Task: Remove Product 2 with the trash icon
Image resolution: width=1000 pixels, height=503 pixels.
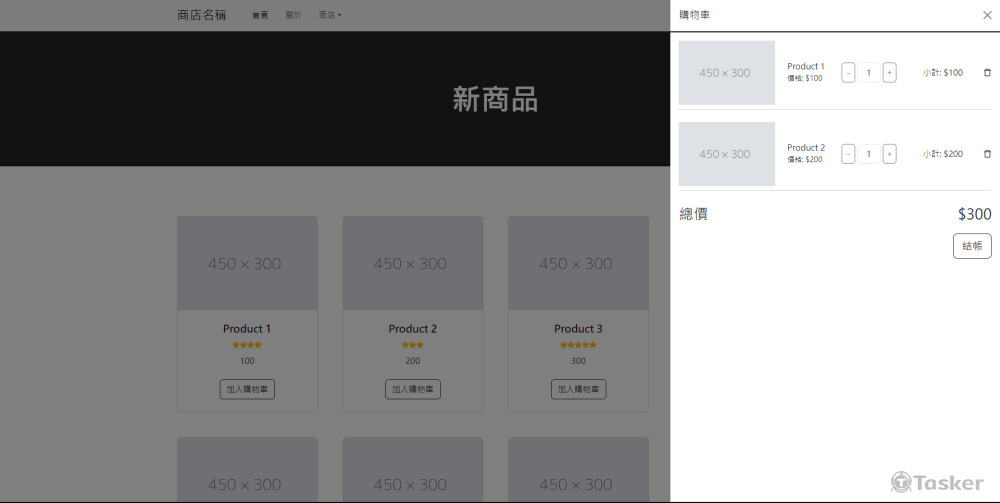Action: pos(988,154)
